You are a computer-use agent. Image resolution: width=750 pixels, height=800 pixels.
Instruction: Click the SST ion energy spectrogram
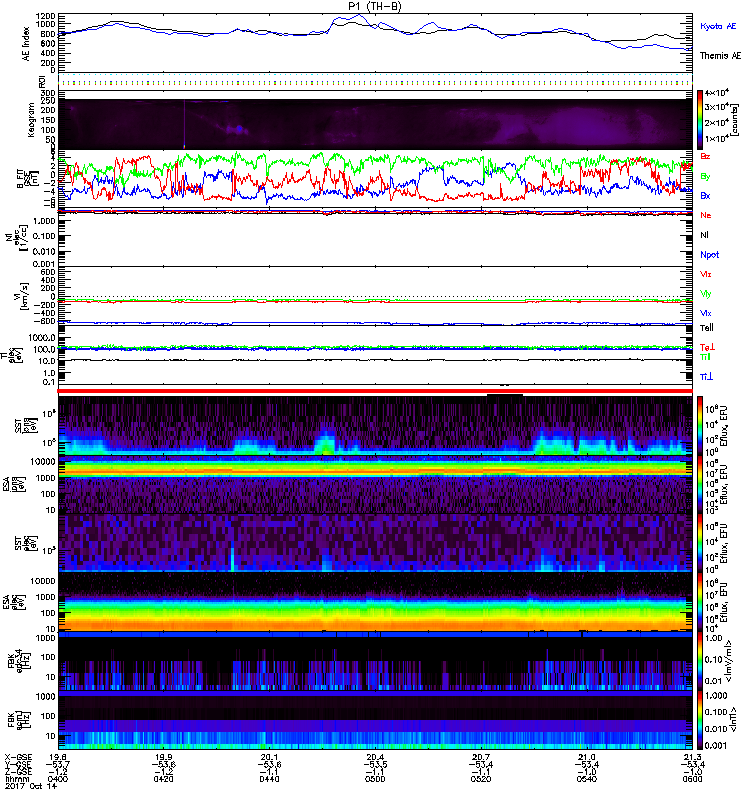click(x=375, y=426)
